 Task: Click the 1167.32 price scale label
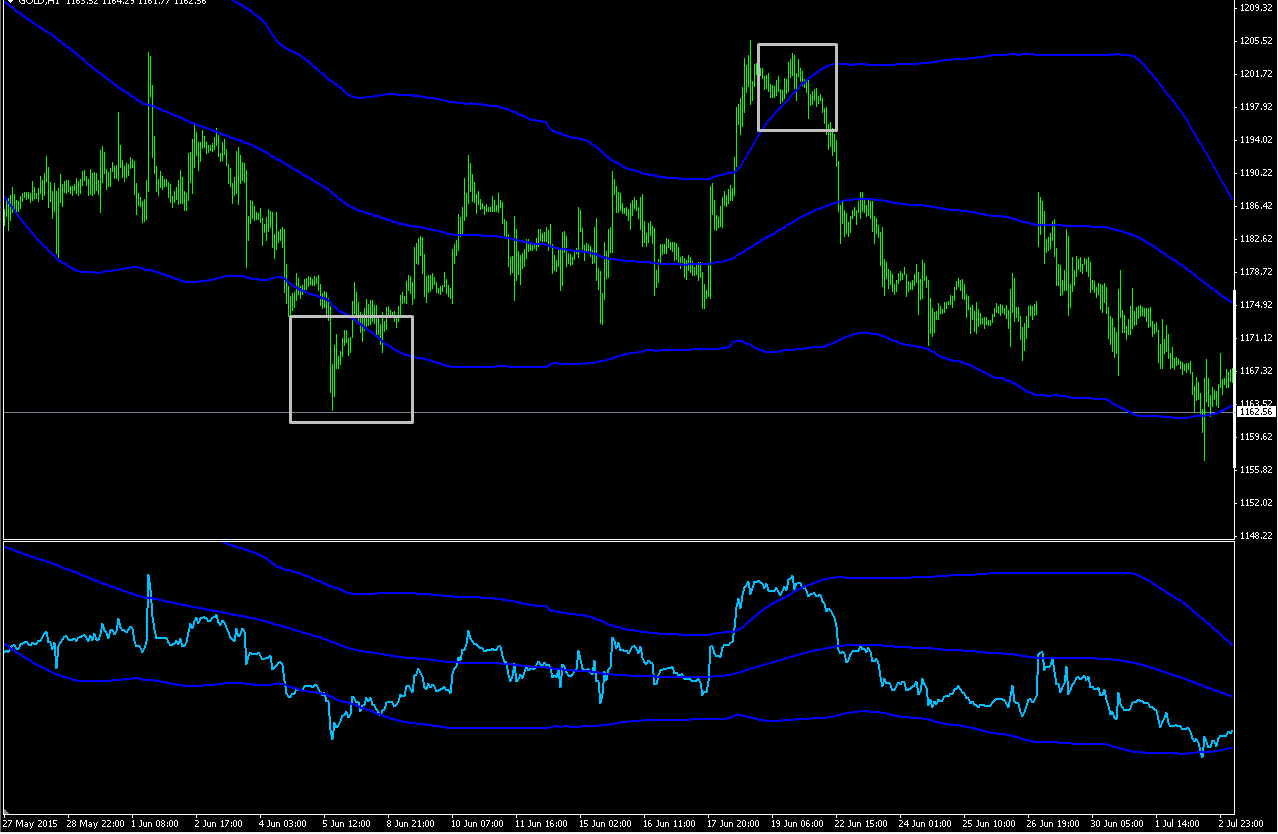(1255, 371)
